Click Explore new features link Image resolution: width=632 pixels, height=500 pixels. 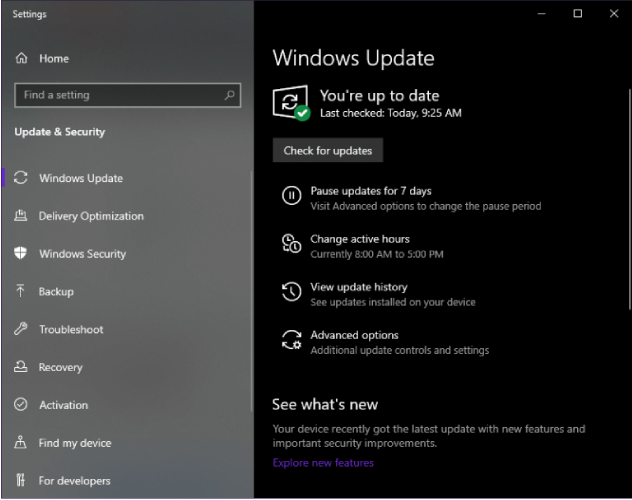(323, 463)
